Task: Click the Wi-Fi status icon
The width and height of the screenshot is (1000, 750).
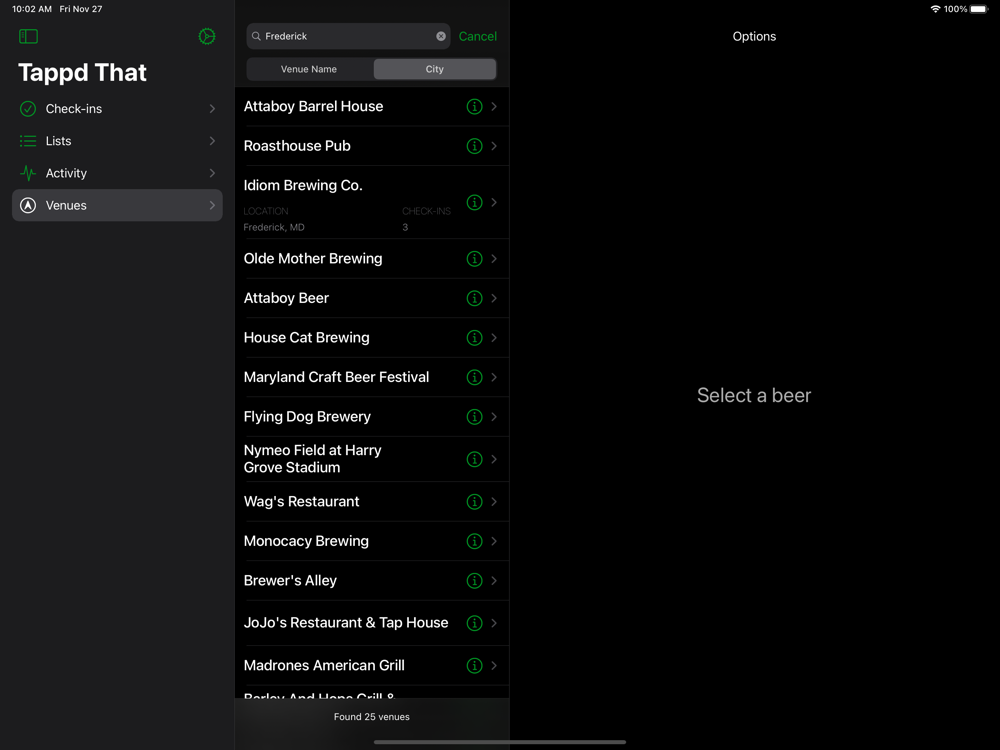Action: point(936,9)
